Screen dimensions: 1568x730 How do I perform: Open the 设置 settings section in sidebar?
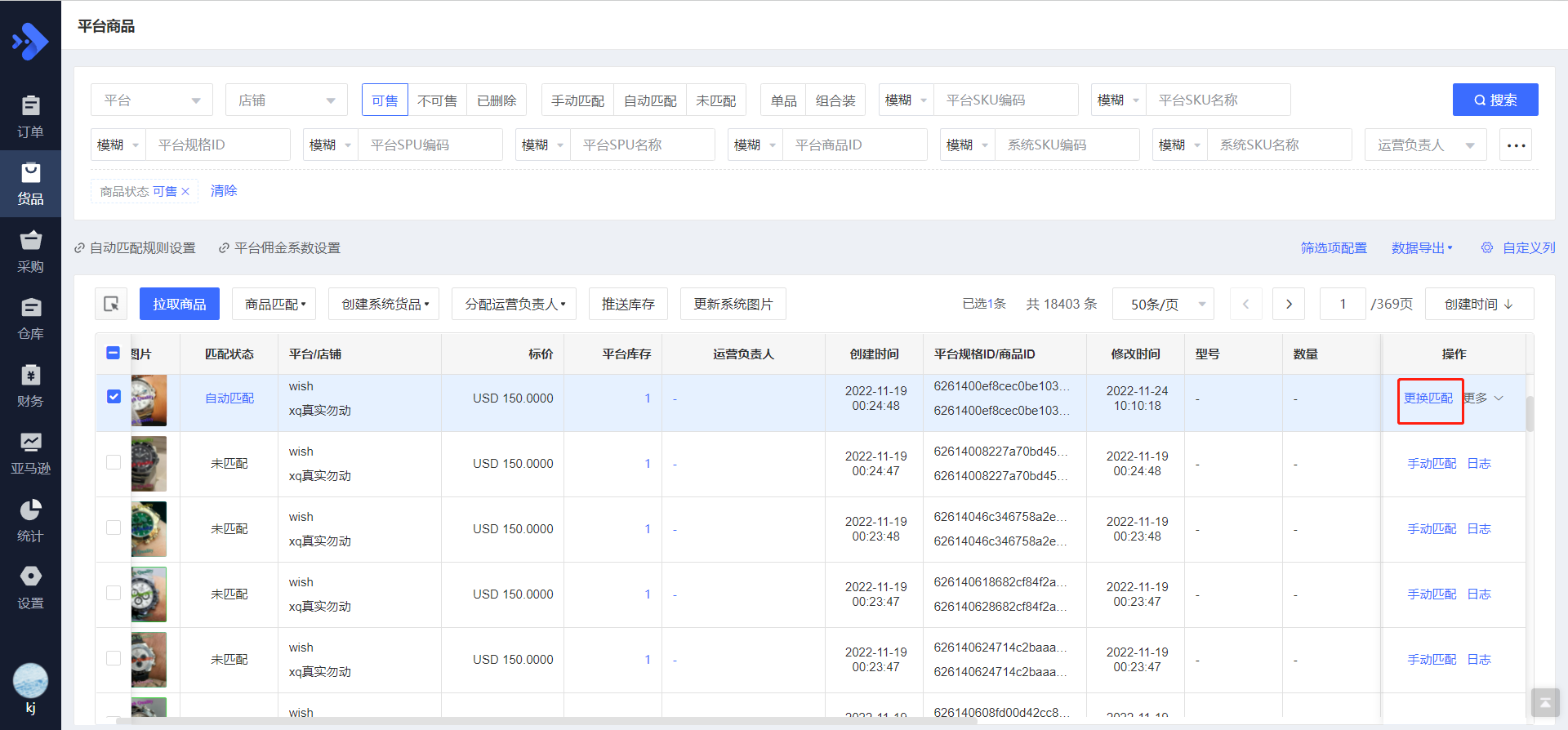[x=30, y=588]
